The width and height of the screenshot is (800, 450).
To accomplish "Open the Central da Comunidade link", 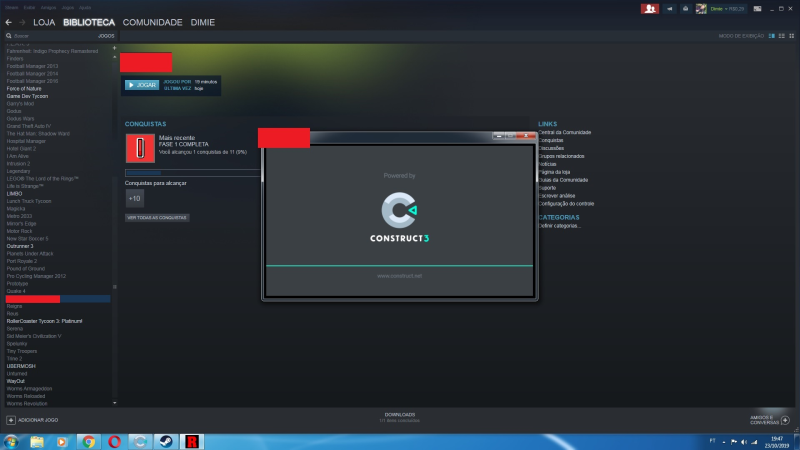I will coord(565,133).
